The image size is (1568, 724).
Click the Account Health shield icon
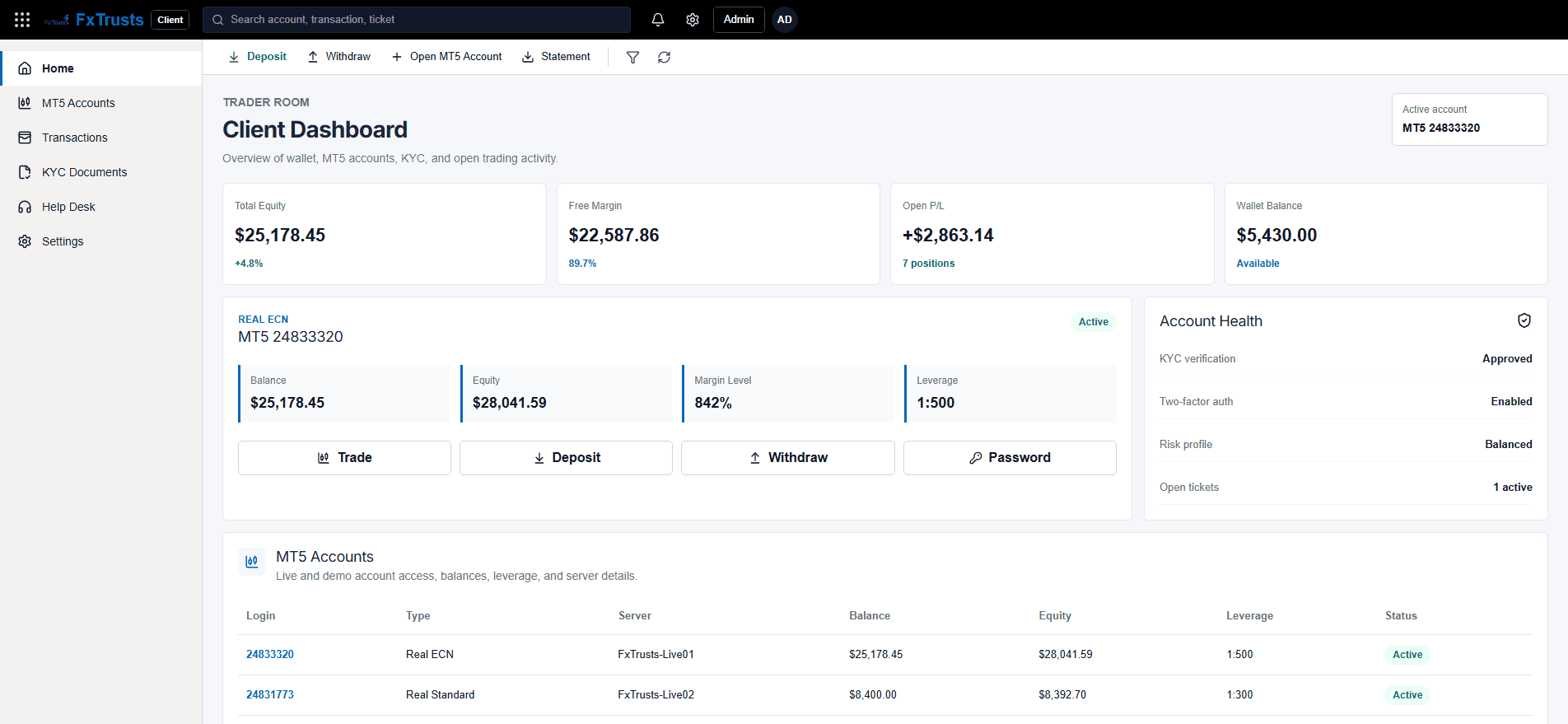point(1524,320)
